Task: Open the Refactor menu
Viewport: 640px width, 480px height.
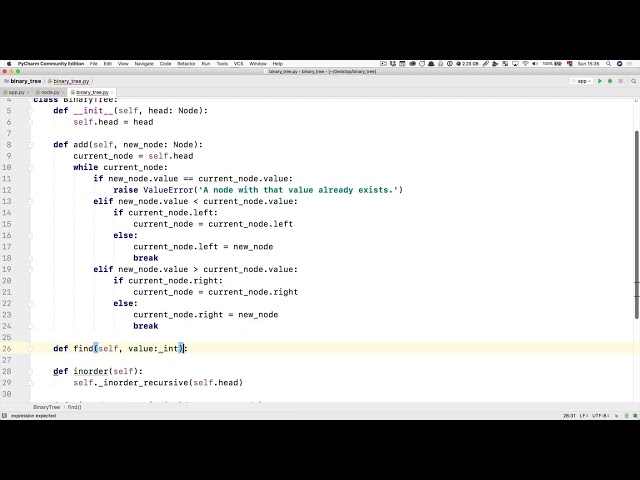Action: pos(186,64)
